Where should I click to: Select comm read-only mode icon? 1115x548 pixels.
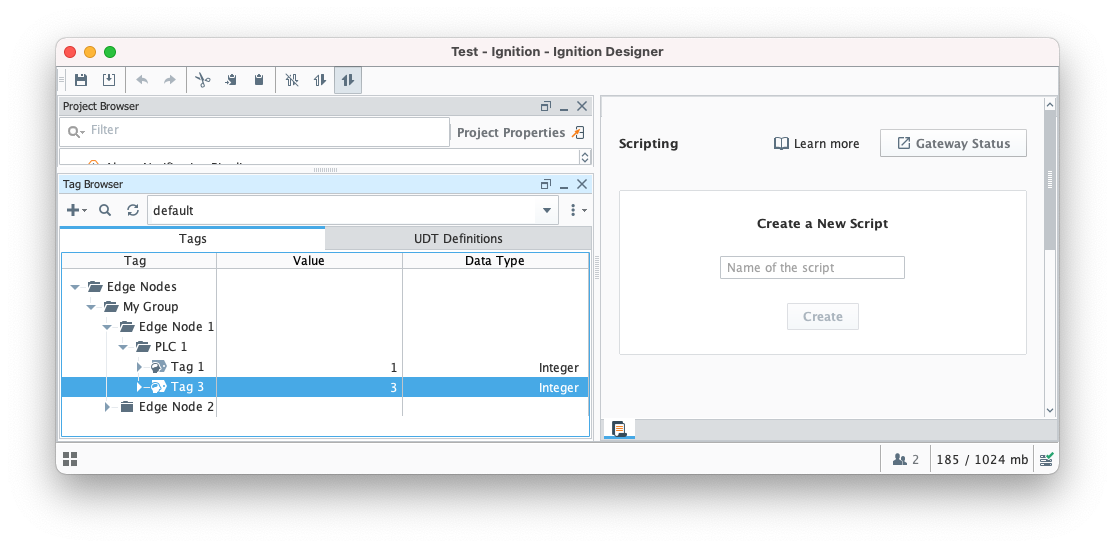click(320, 80)
